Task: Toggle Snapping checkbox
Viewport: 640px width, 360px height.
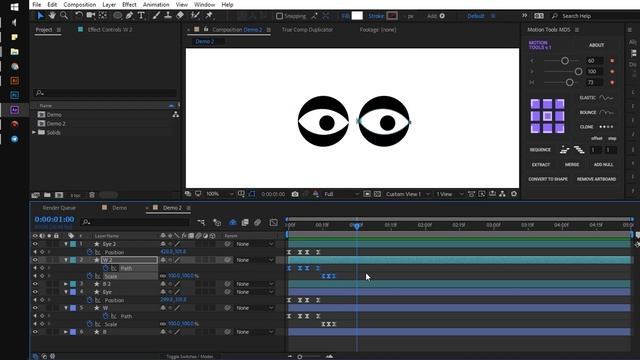Action: point(280,16)
